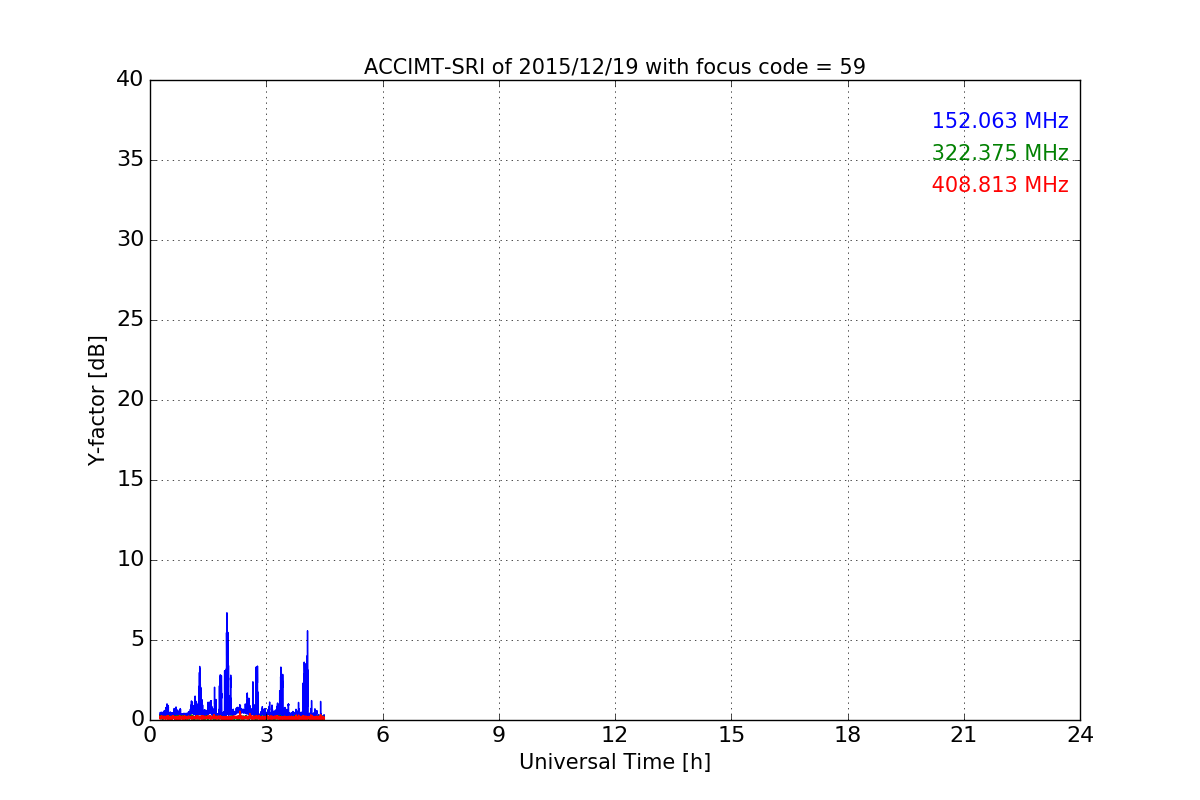Click the y-axis tick label 40
Image resolution: width=1200 pixels, height=800 pixels.
click(130, 80)
